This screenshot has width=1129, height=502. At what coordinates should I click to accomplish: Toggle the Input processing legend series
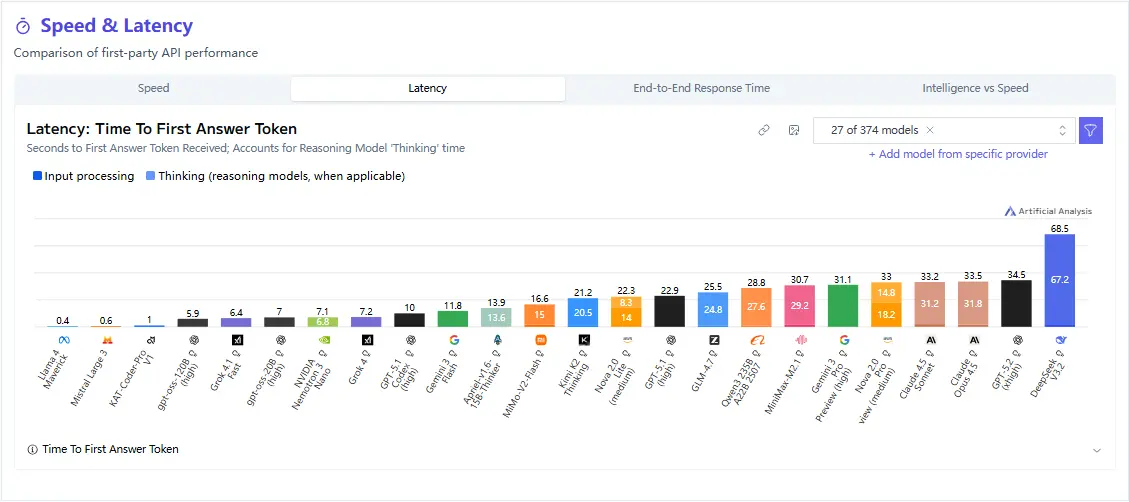(84, 176)
